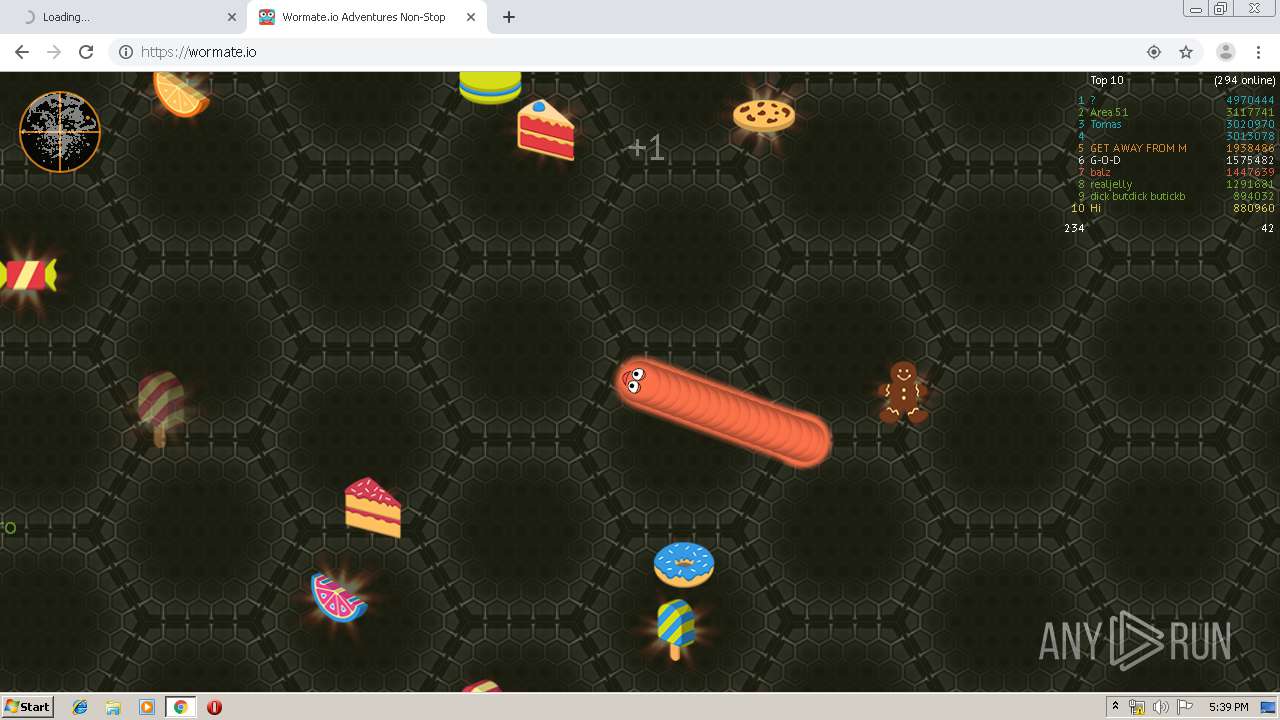Close the Loading tab
Screen dimensions: 1280x720
click(x=232, y=17)
